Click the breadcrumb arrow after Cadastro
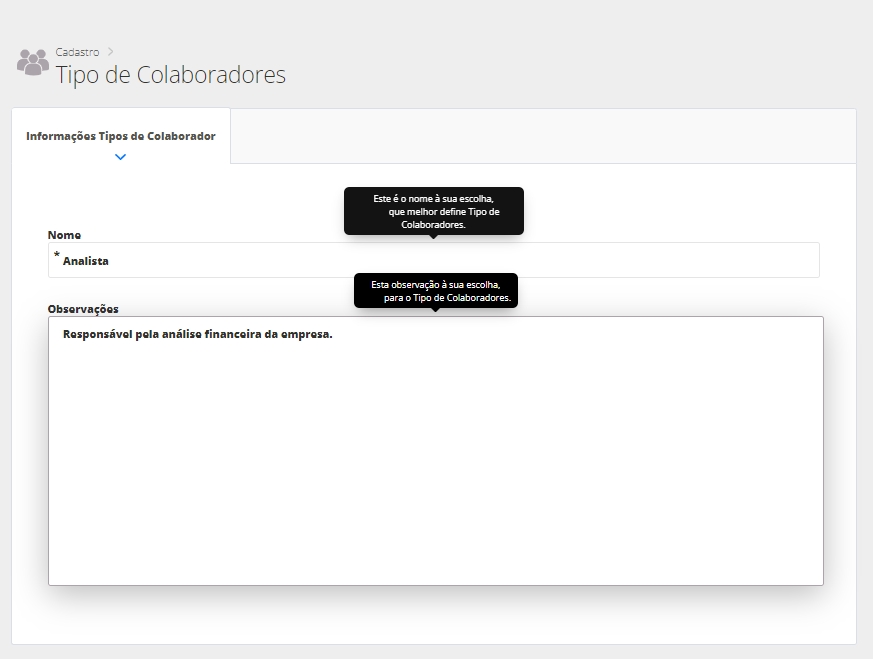This screenshot has height=659, width=873. tap(111, 51)
